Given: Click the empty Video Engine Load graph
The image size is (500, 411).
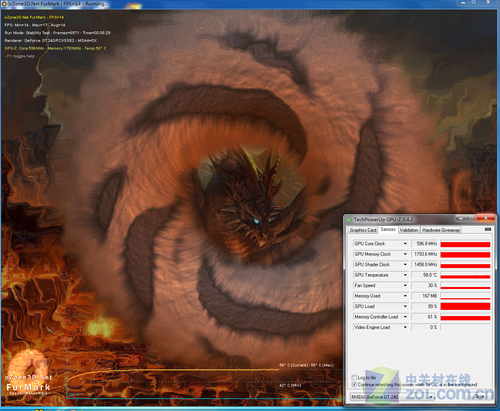Looking at the screenshot, I should point(465,327).
